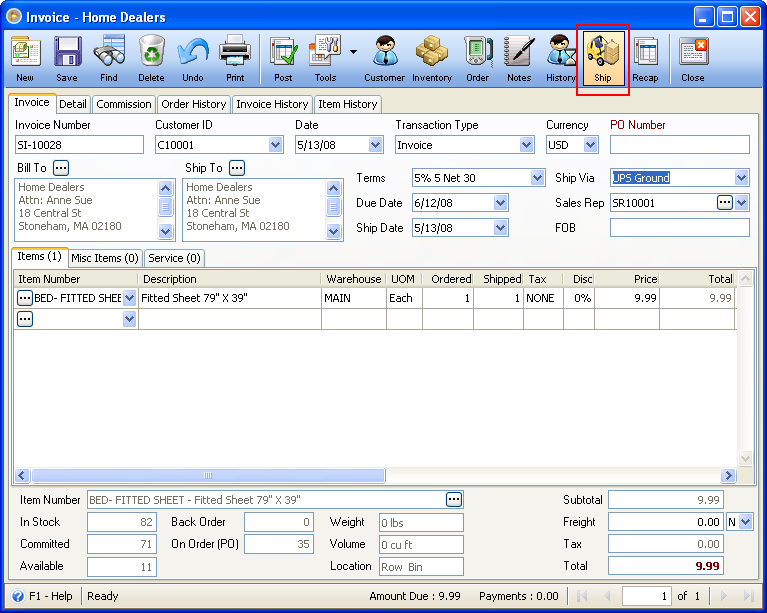Screen dimensions: 767x613
Task: Open Notes from the toolbar
Action: tap(519, 59)
